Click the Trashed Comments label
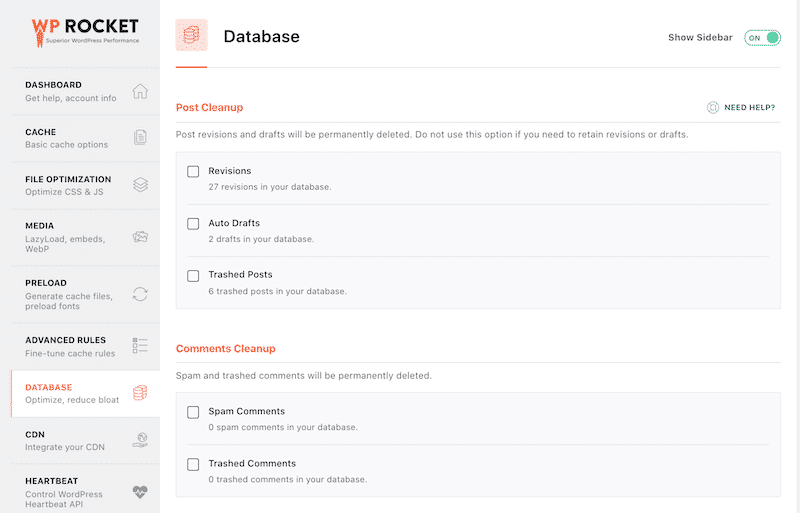This screenshot has height=513, width=800. coord(252,463)
